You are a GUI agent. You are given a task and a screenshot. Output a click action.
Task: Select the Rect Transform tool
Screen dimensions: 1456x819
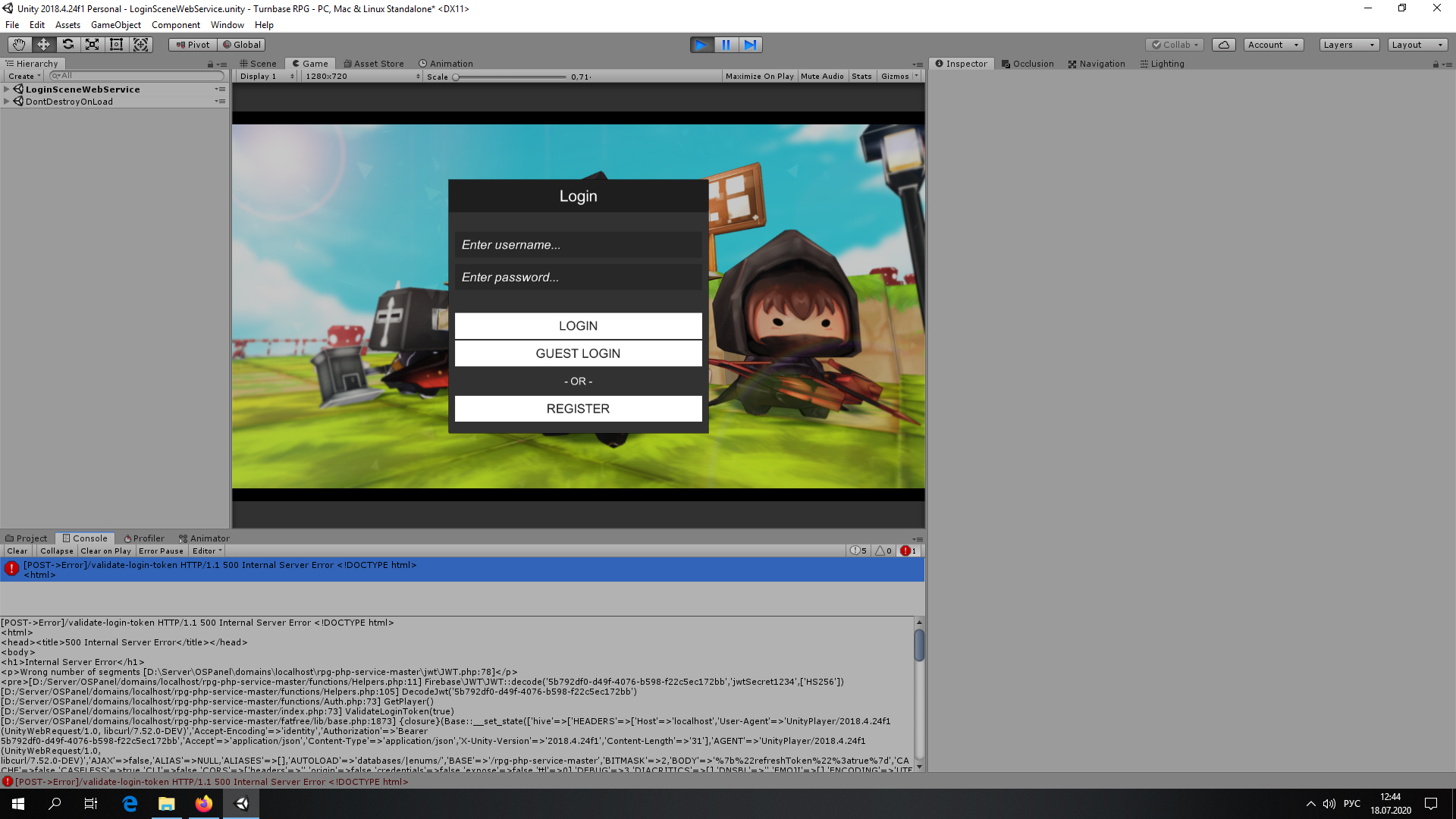click(x=116, y=44)
